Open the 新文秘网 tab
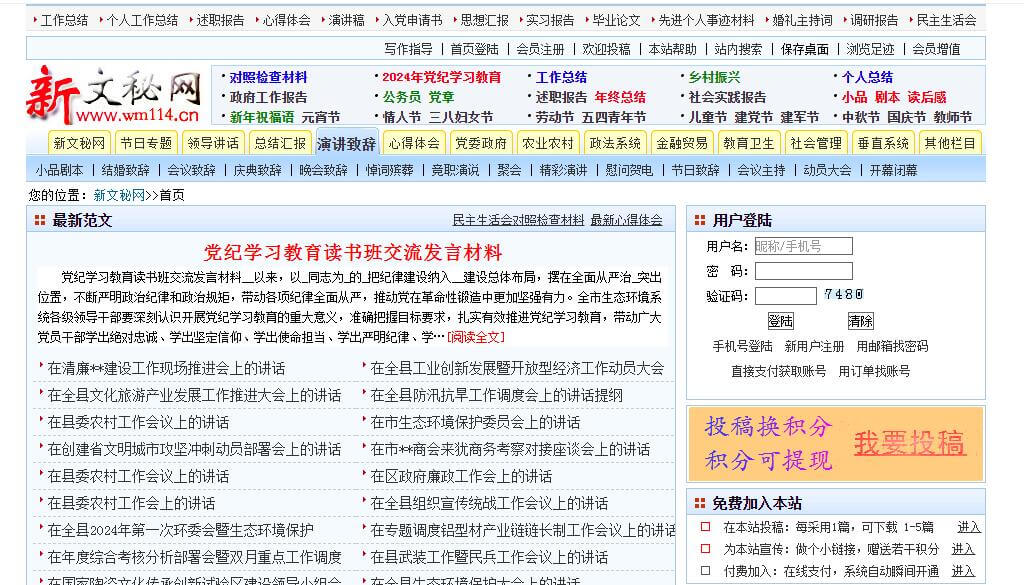Image resolution: width=1024 pixels, height=585 pixels. [79, 143]
